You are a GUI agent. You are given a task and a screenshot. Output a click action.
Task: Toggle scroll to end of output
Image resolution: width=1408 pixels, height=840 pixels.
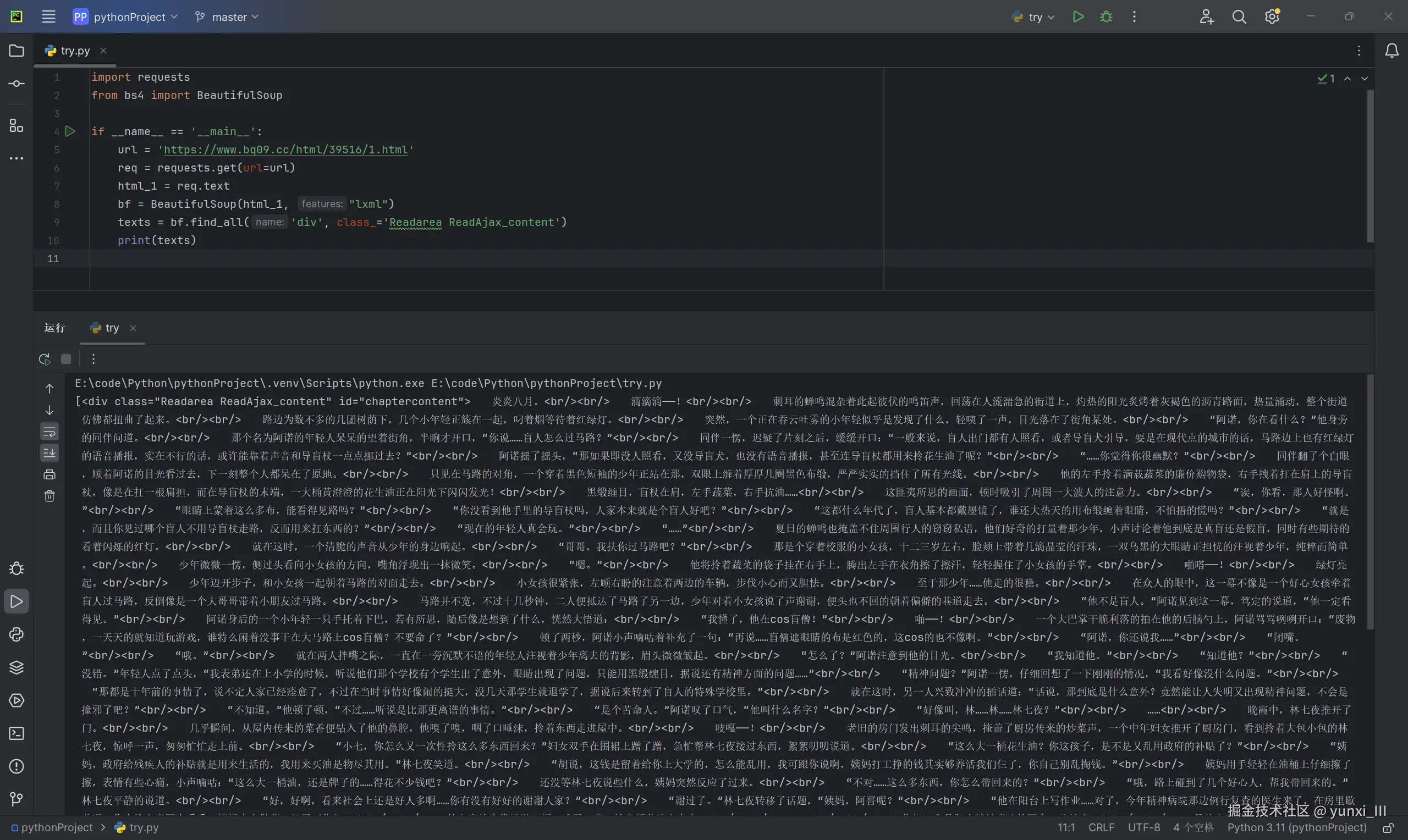point(50,453)
